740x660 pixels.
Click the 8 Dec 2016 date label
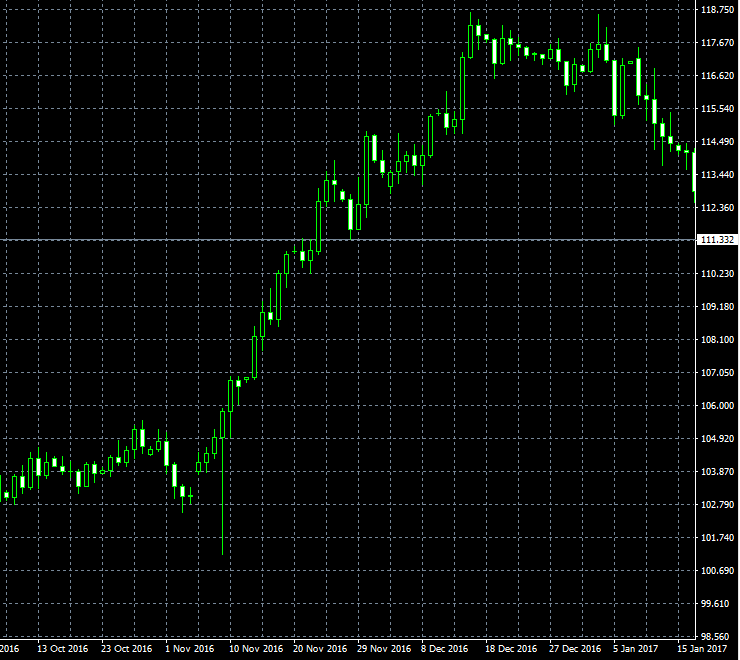tap(445, 649)
